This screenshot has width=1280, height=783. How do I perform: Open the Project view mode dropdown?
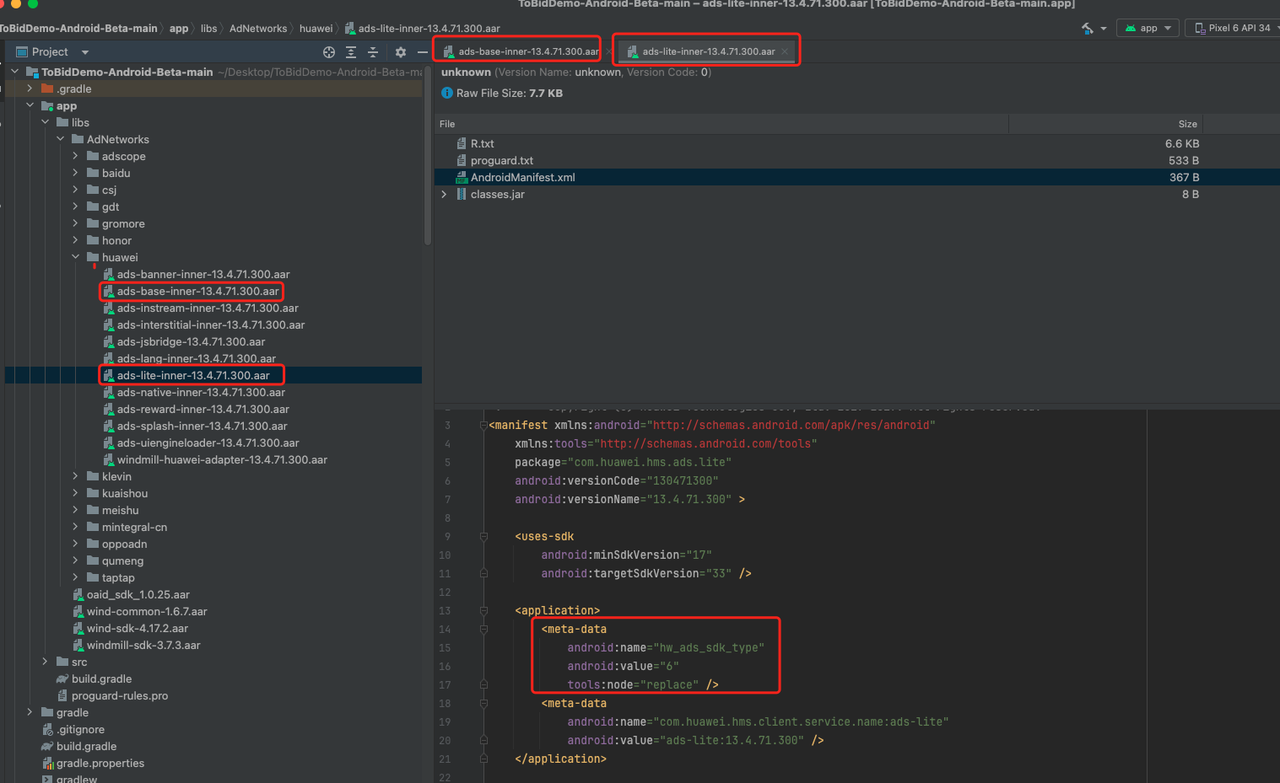point(85,52)
